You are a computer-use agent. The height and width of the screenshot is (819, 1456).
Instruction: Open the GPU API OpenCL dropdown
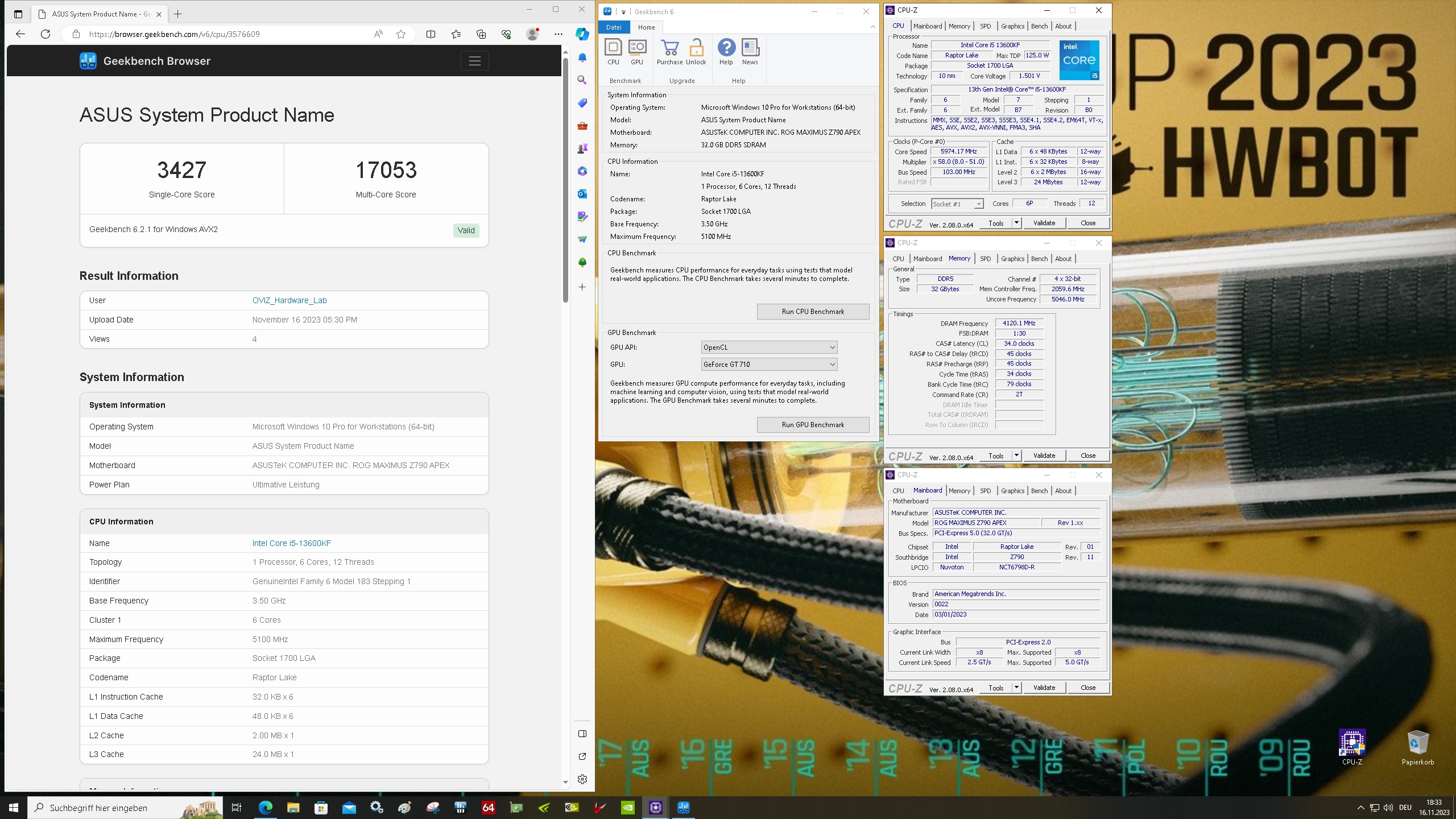[x=769, y=348]
